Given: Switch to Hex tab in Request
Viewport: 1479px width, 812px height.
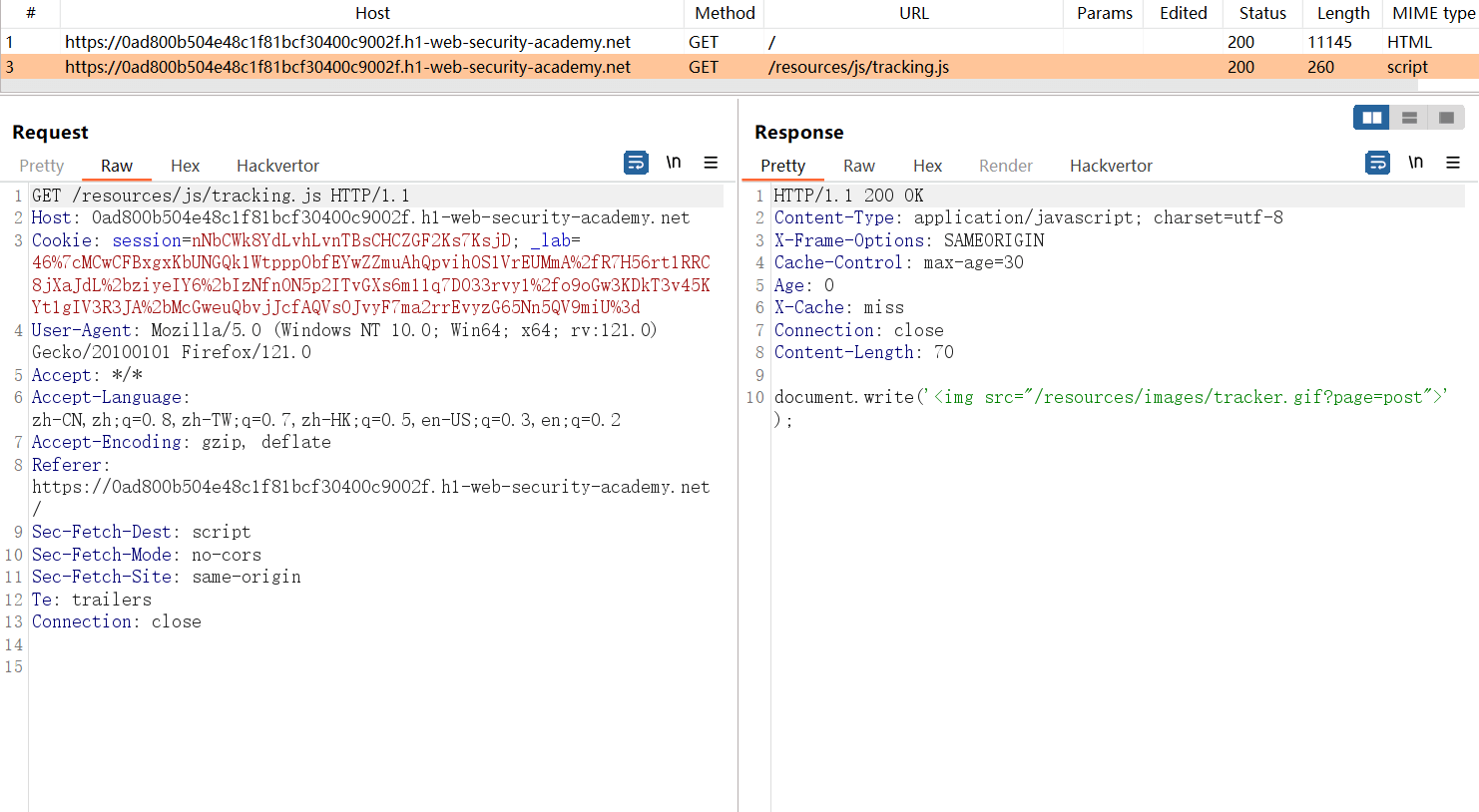Looking at the screenshot, I should 185,166.
